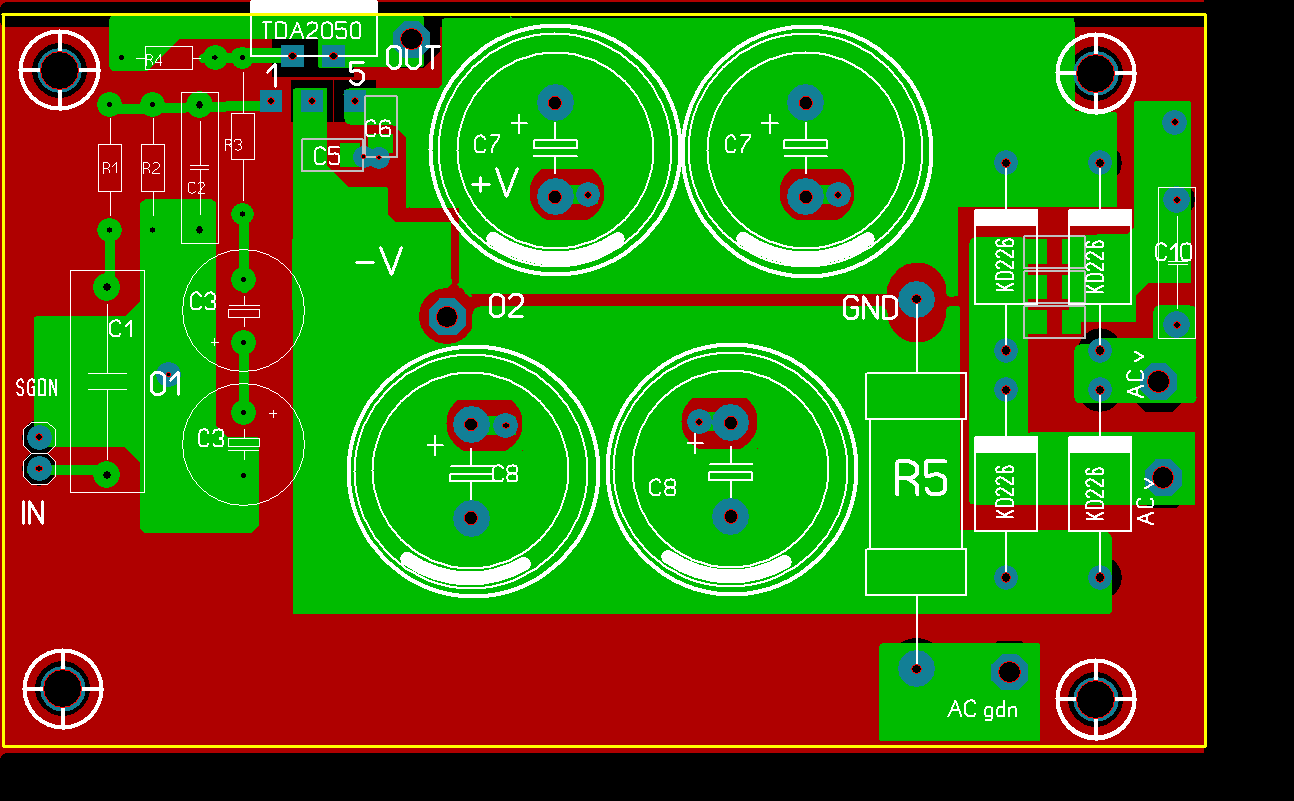The image size is (1294, 801).
Task: Select the round pad beside the GND label
Action: pyautogui.click(x=916, y=297)
